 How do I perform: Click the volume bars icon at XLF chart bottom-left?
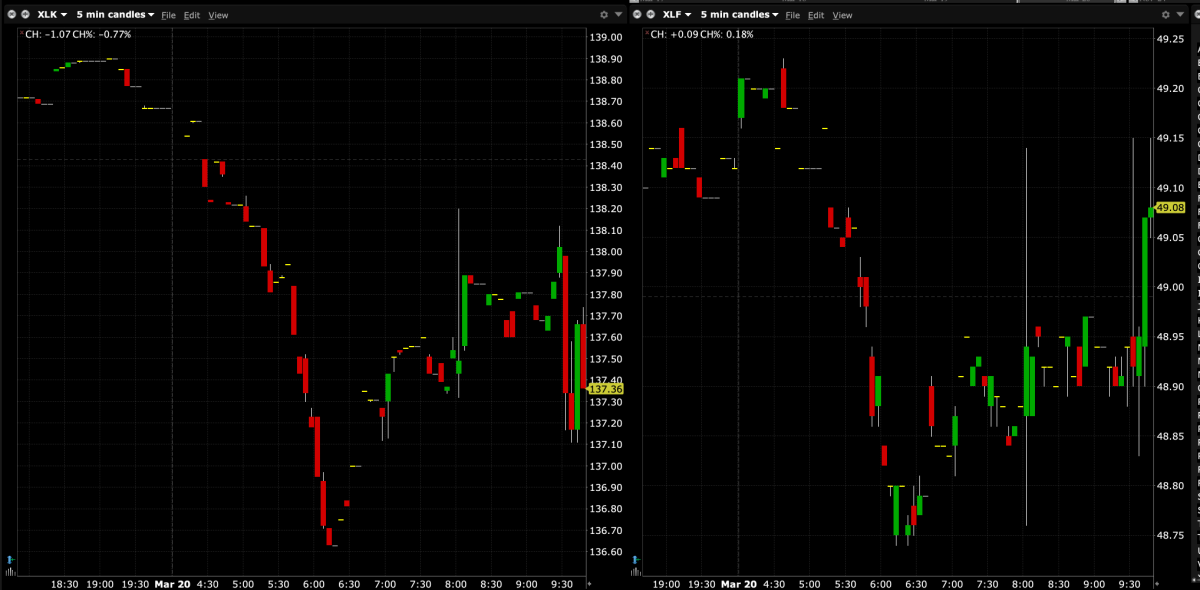[x=635, y=572]
